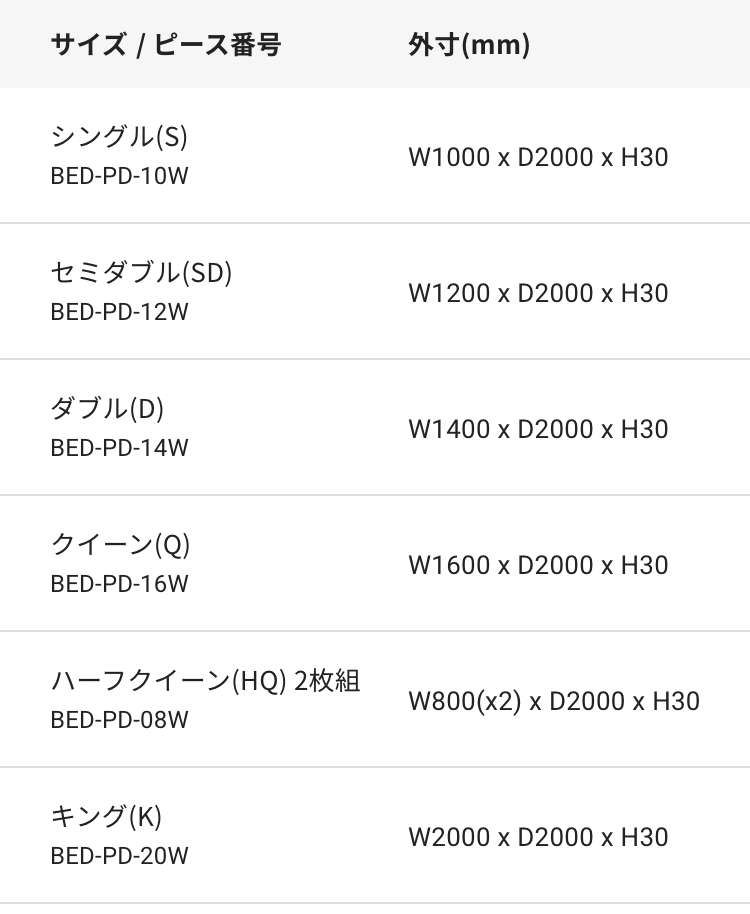Select the セミダブル(SD) size name
The width and height of the screenshot is (750, 914).
pos(141,272)
